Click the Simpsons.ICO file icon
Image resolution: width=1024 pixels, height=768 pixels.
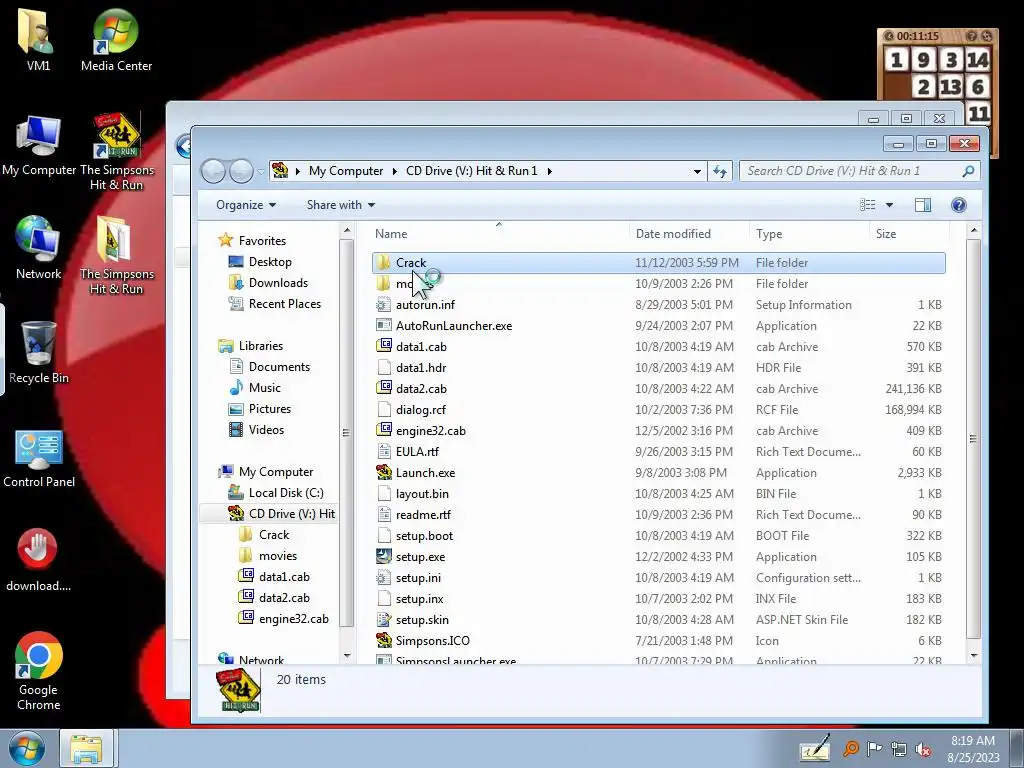(384, 641)
